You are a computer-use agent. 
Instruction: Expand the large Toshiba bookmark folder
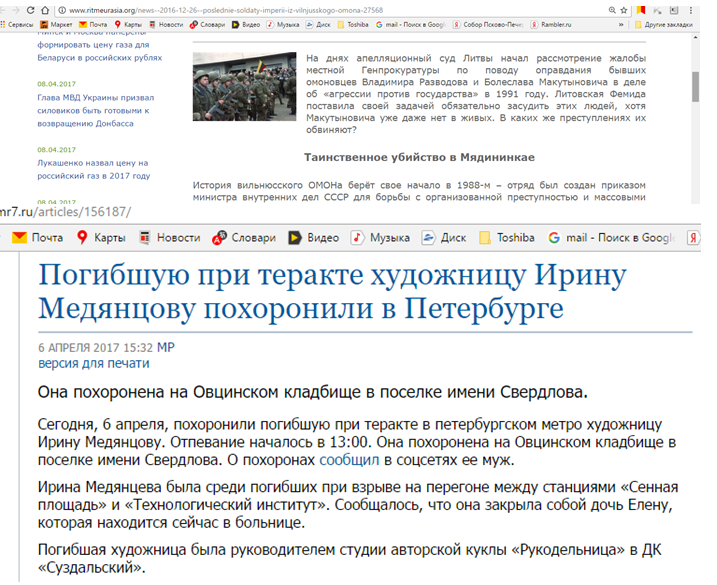pos(507,238)
